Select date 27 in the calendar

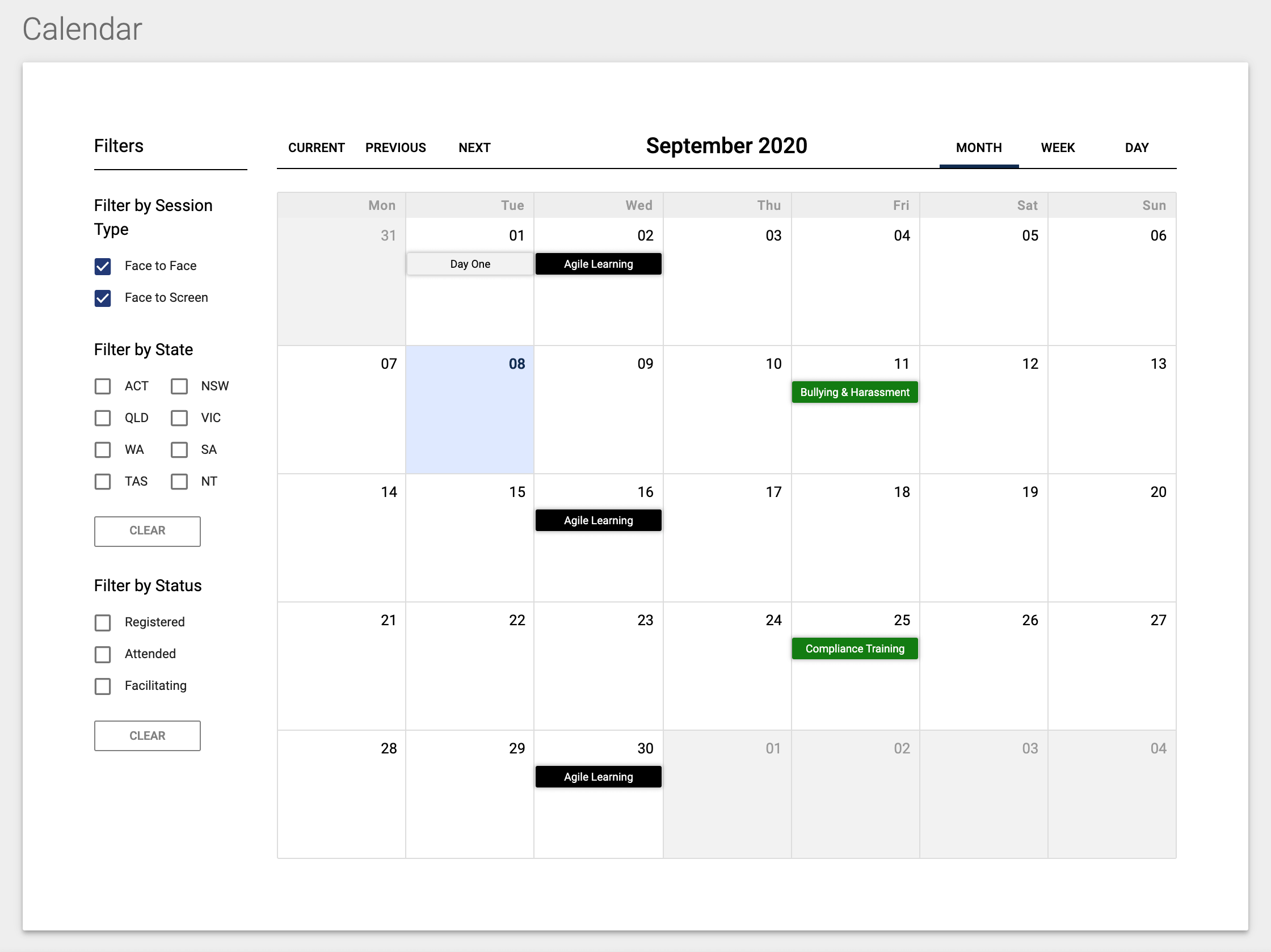(1159, 621)
